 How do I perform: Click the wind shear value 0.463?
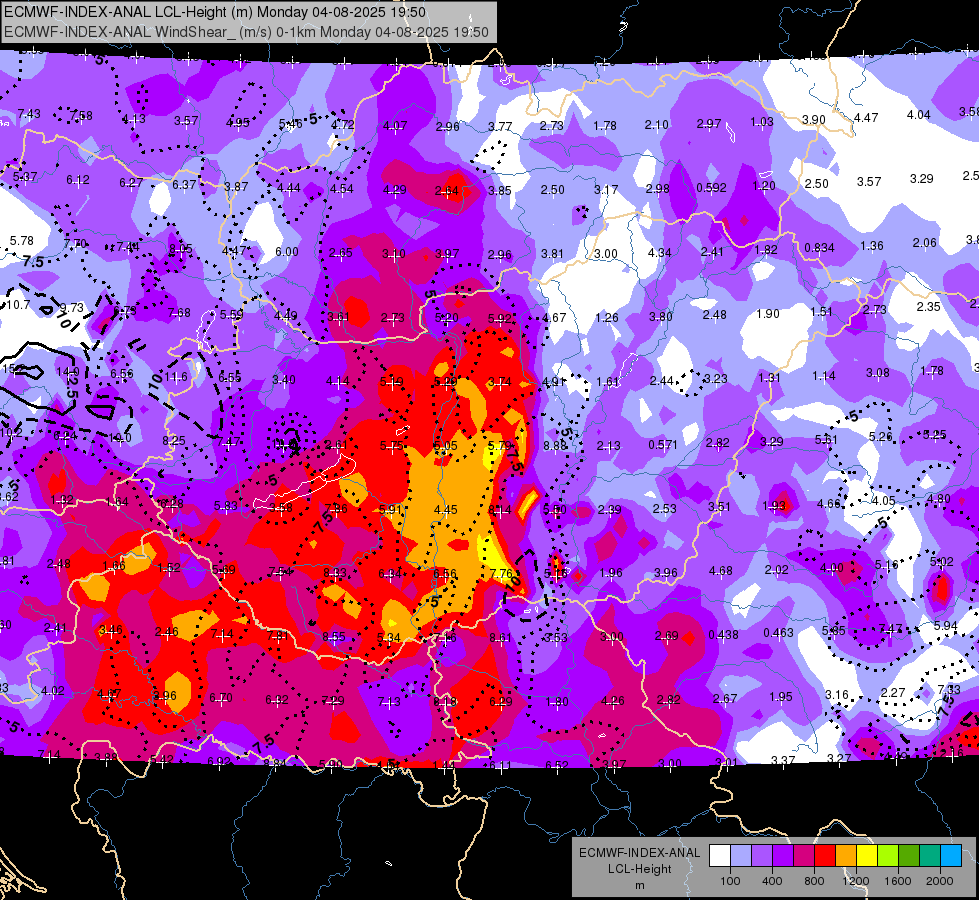778,633
